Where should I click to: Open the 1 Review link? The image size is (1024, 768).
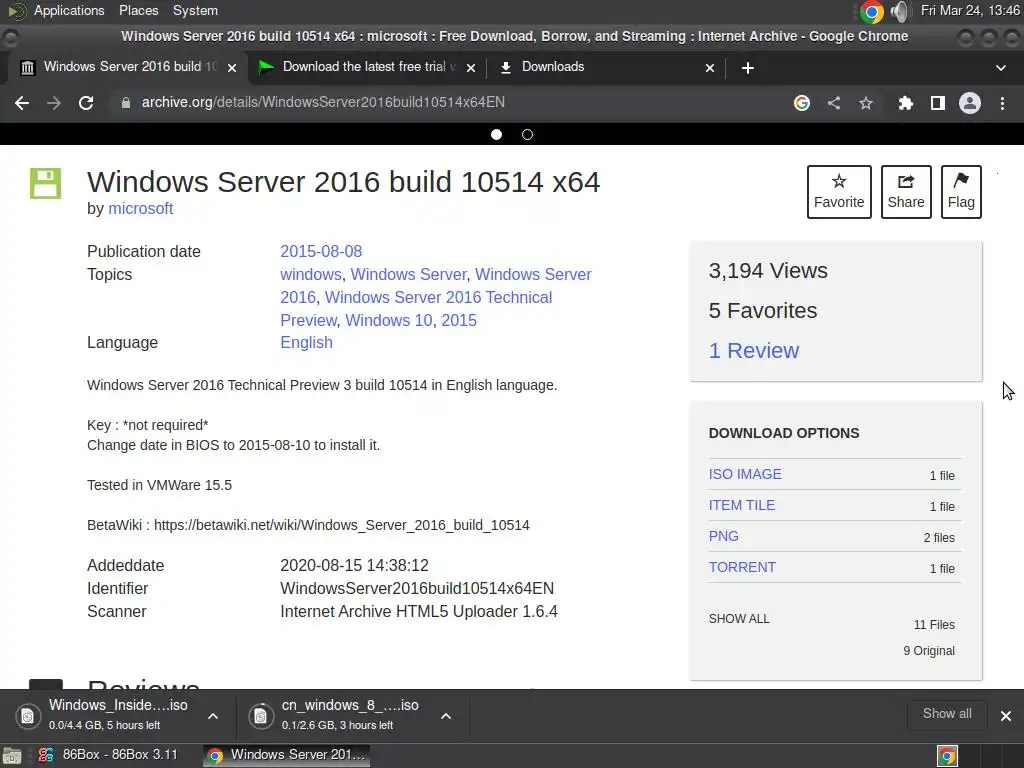coord(754,351)
